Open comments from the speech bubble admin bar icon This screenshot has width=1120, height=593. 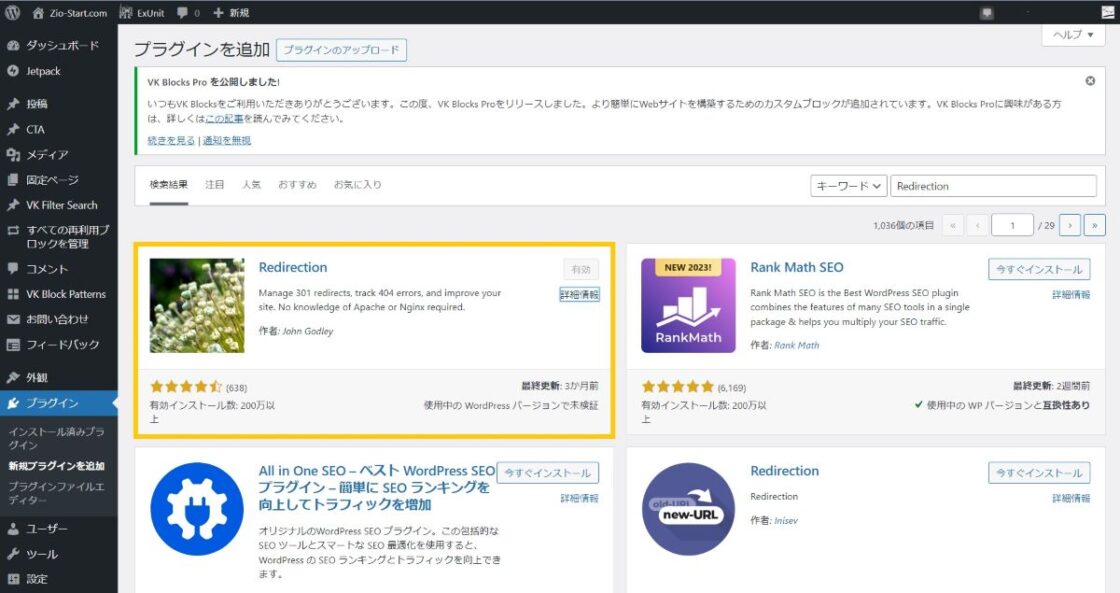coord(181,13)
